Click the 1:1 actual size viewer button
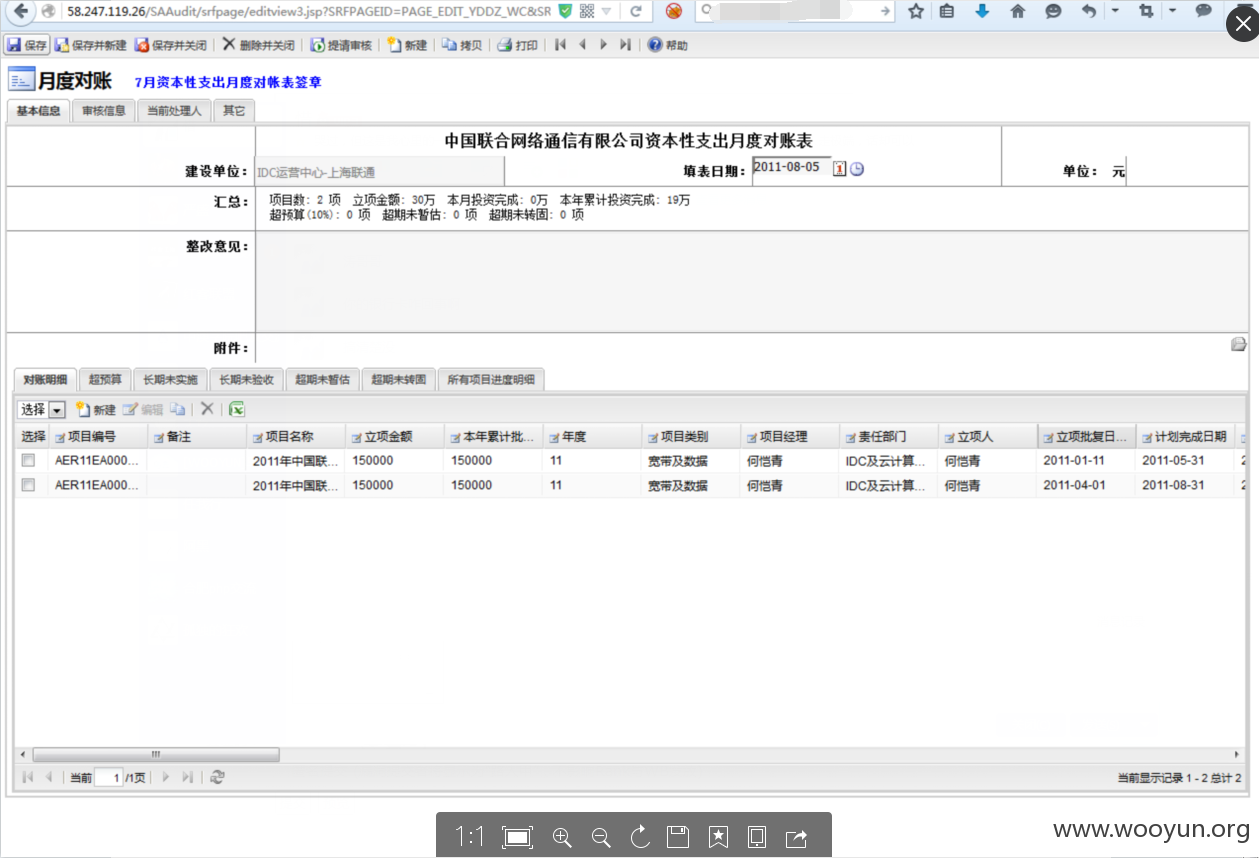 click(x=470, y=837)
